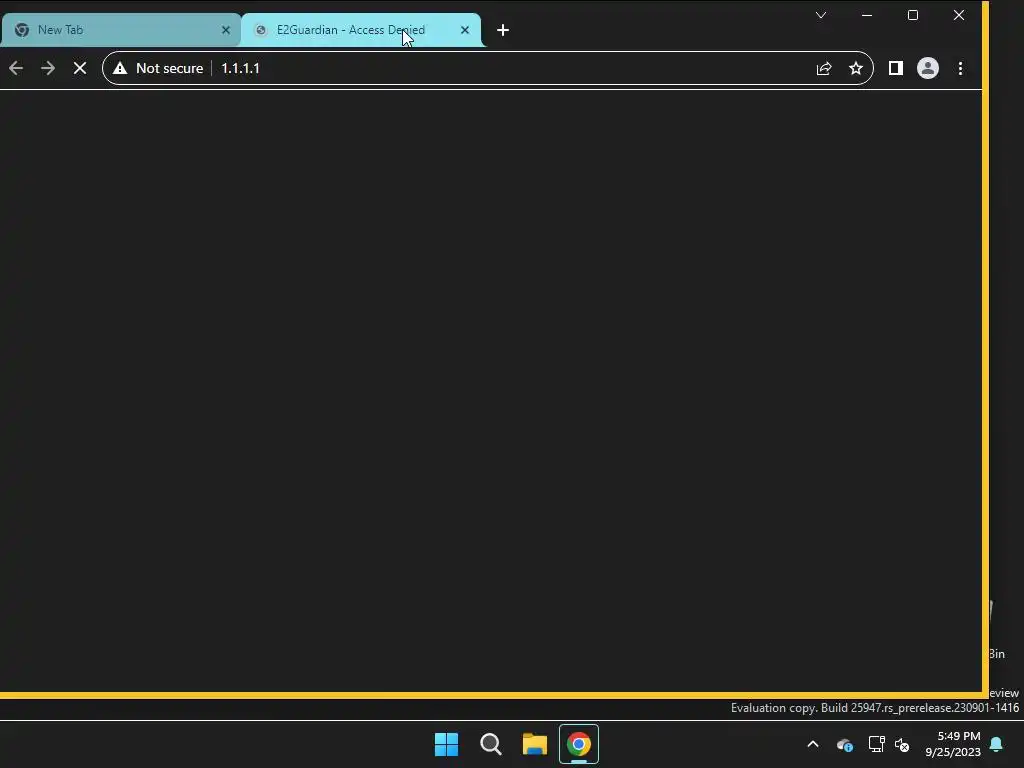Select the E2Guardian - Access Denied tab
Image resolution: width=1024 pixels, height=768 pixels.
pos(360,30)
